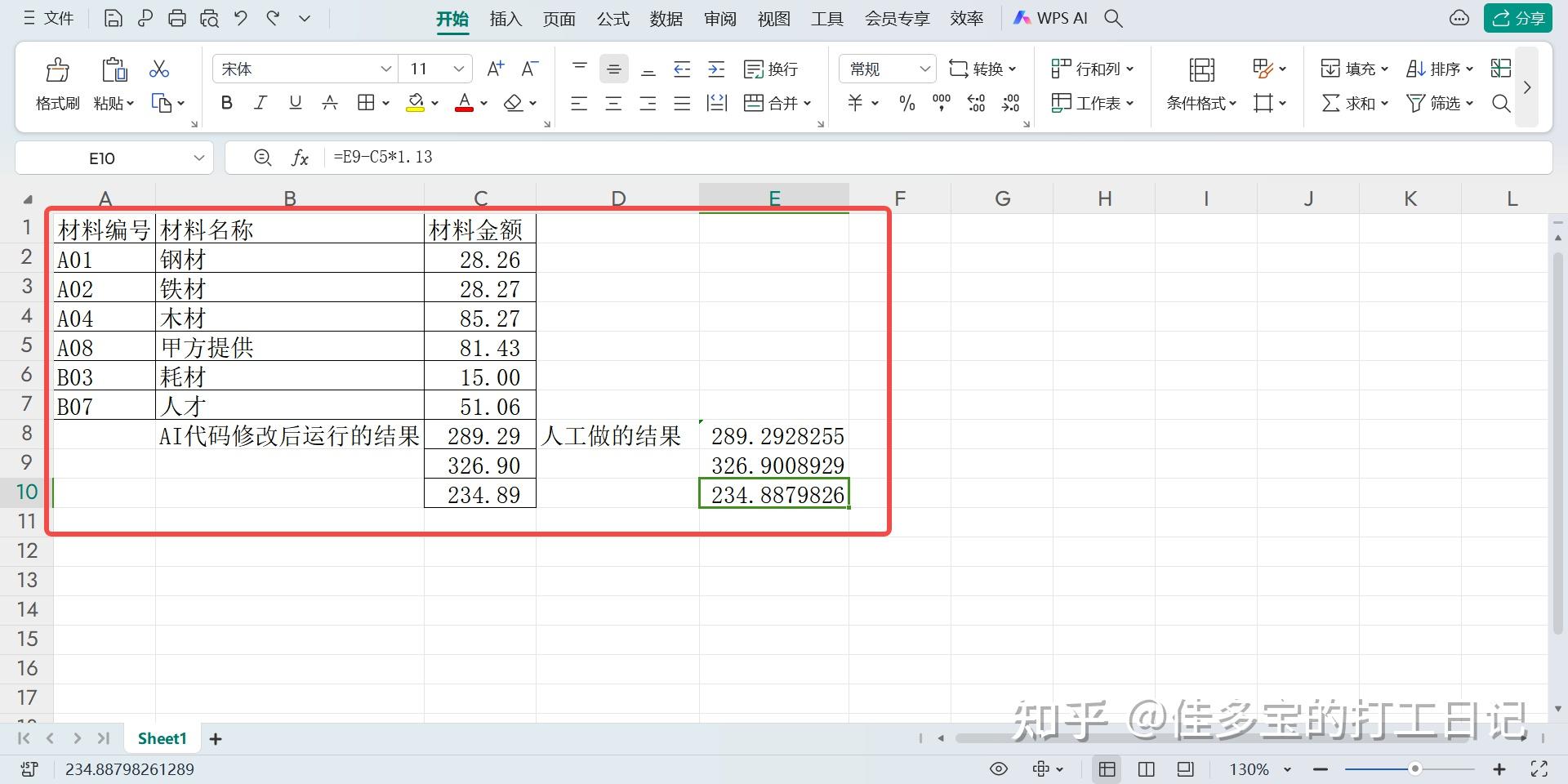Click the WPS AI button
Viewport: 1568px width, 784px height.
coord(1050,18)
